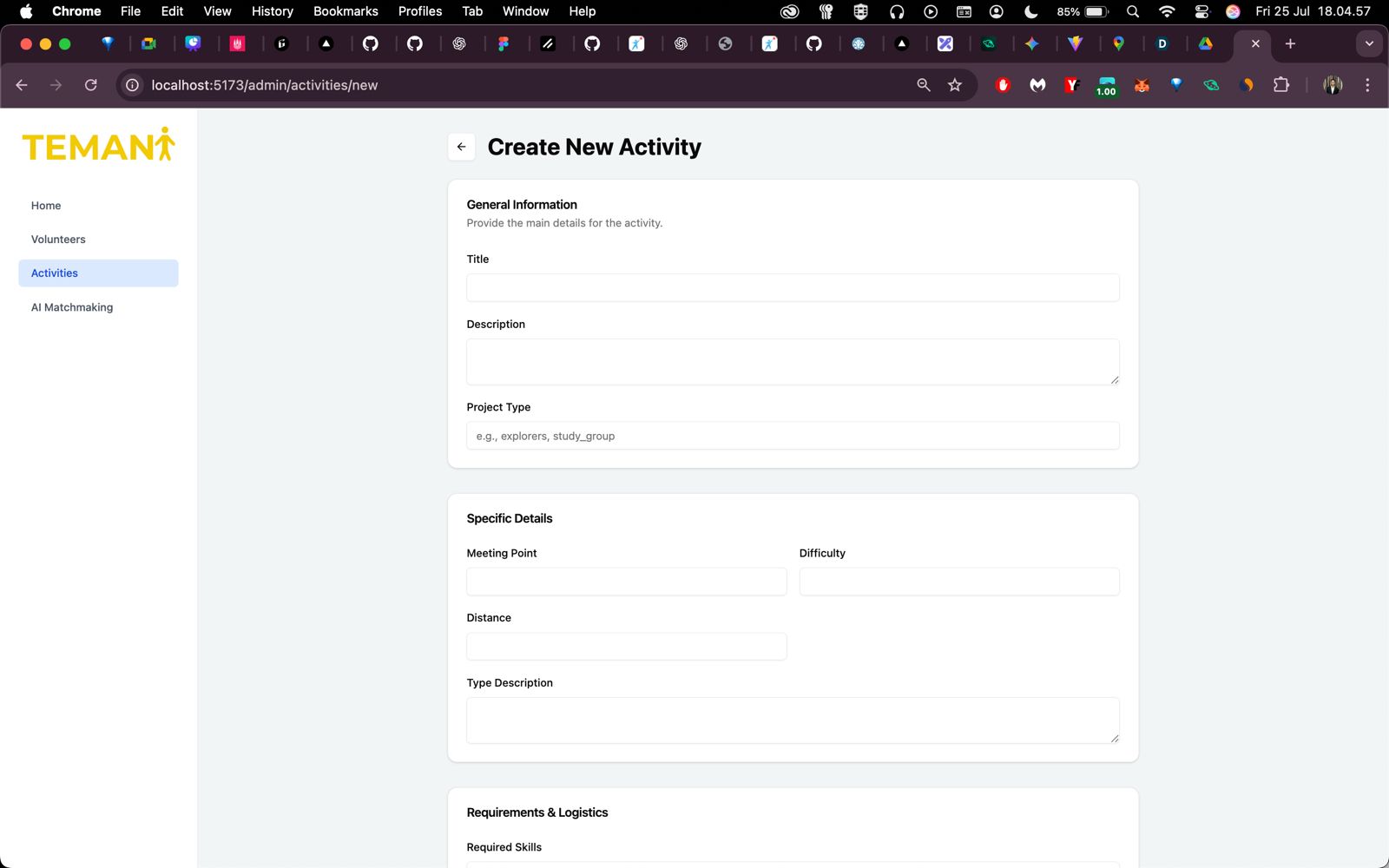Switch to the Figma tab
This screenshot has height=868, width=1389.
[504, 43]
